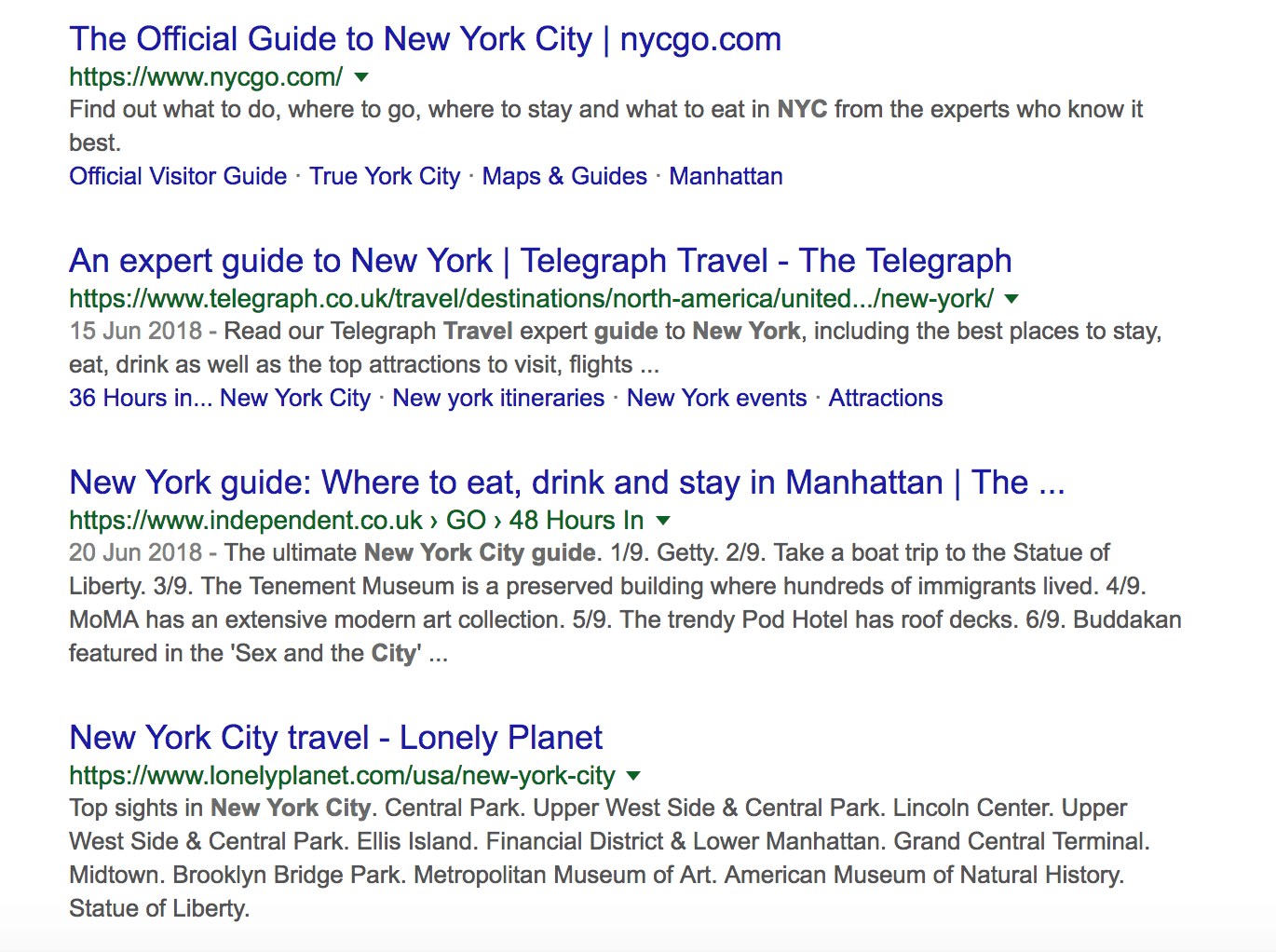Screen dimensions: 1276x952
Task: Click the lonelyplanet.com/usa/new-york-city URL
Action: [x=342, y=775]
